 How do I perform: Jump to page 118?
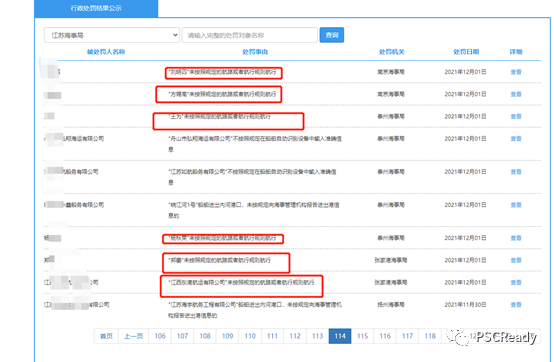[430, 336]
